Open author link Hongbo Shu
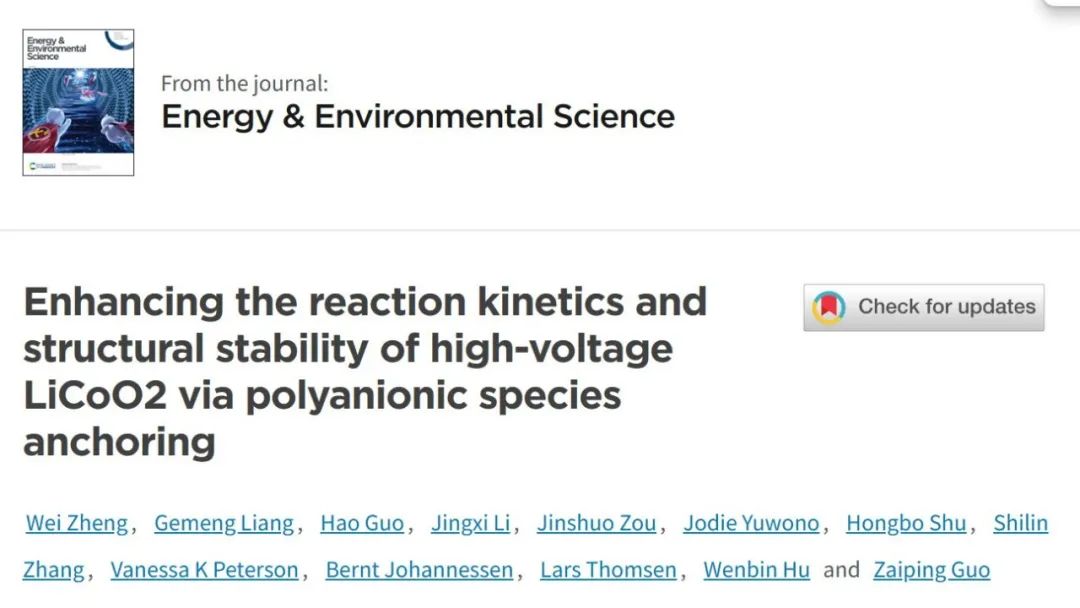 point(906,523)
